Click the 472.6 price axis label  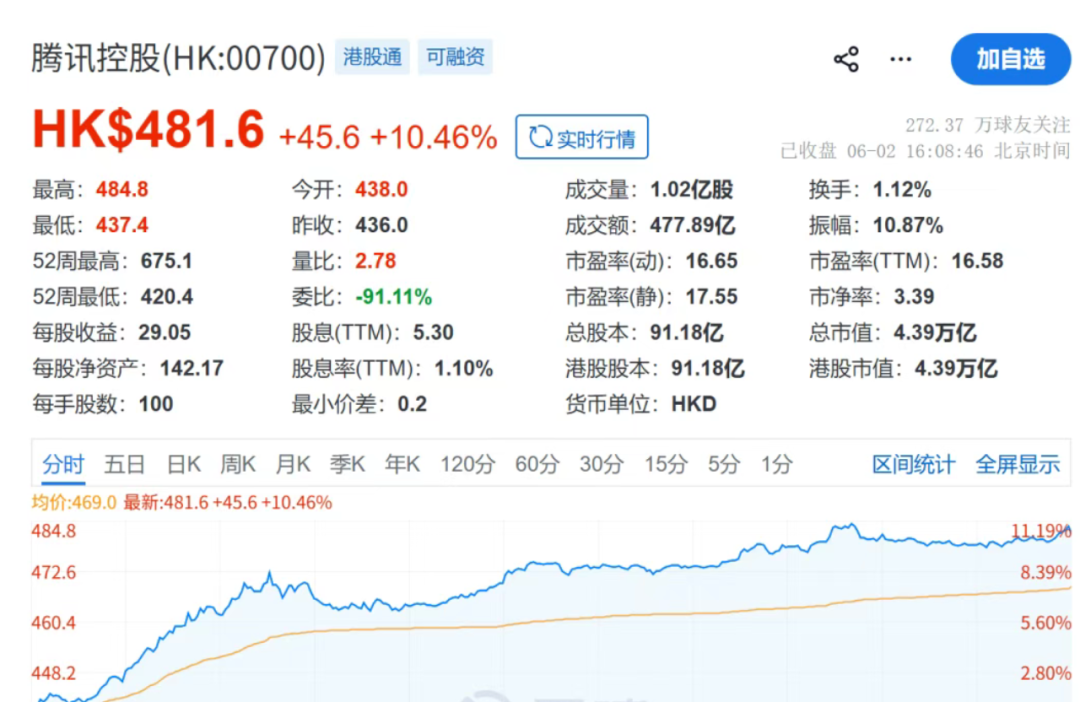click(x=54, y=572)
